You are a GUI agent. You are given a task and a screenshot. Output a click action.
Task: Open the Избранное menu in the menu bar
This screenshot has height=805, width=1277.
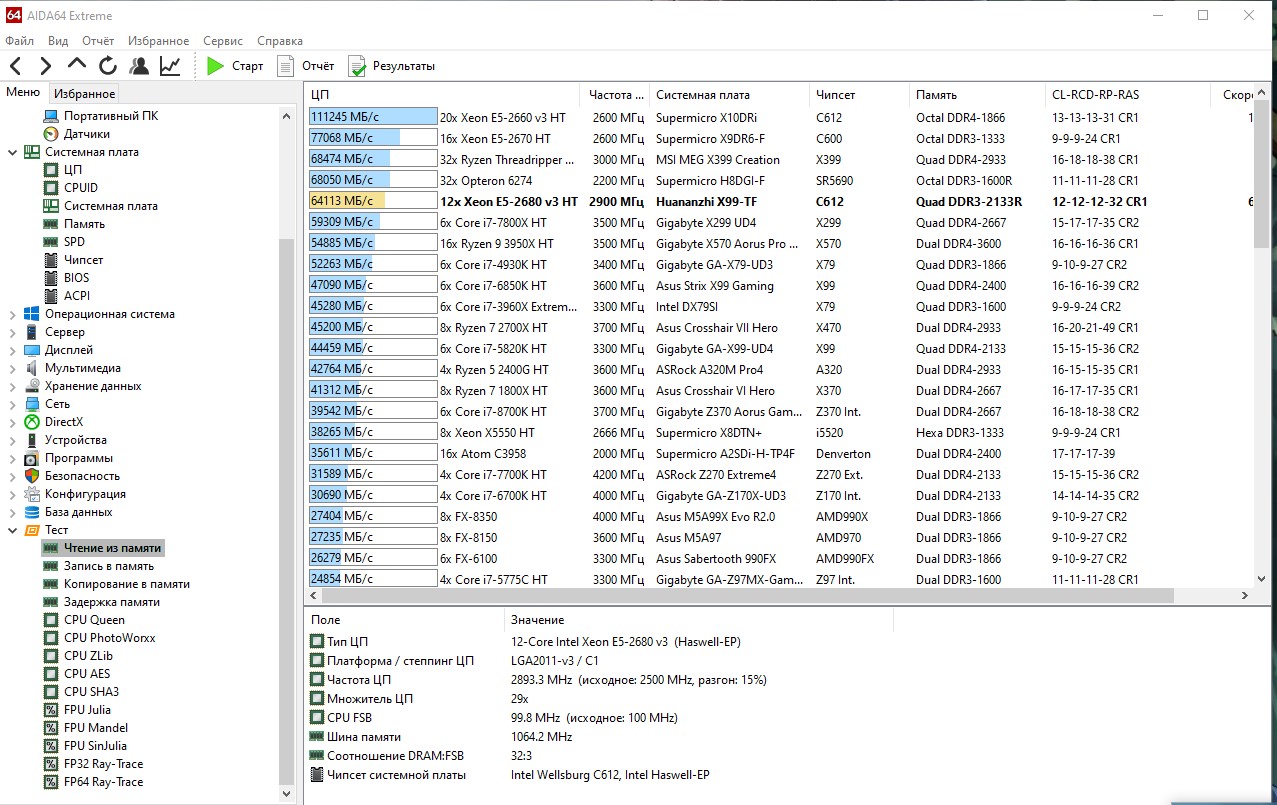click(x=158, y=41)
